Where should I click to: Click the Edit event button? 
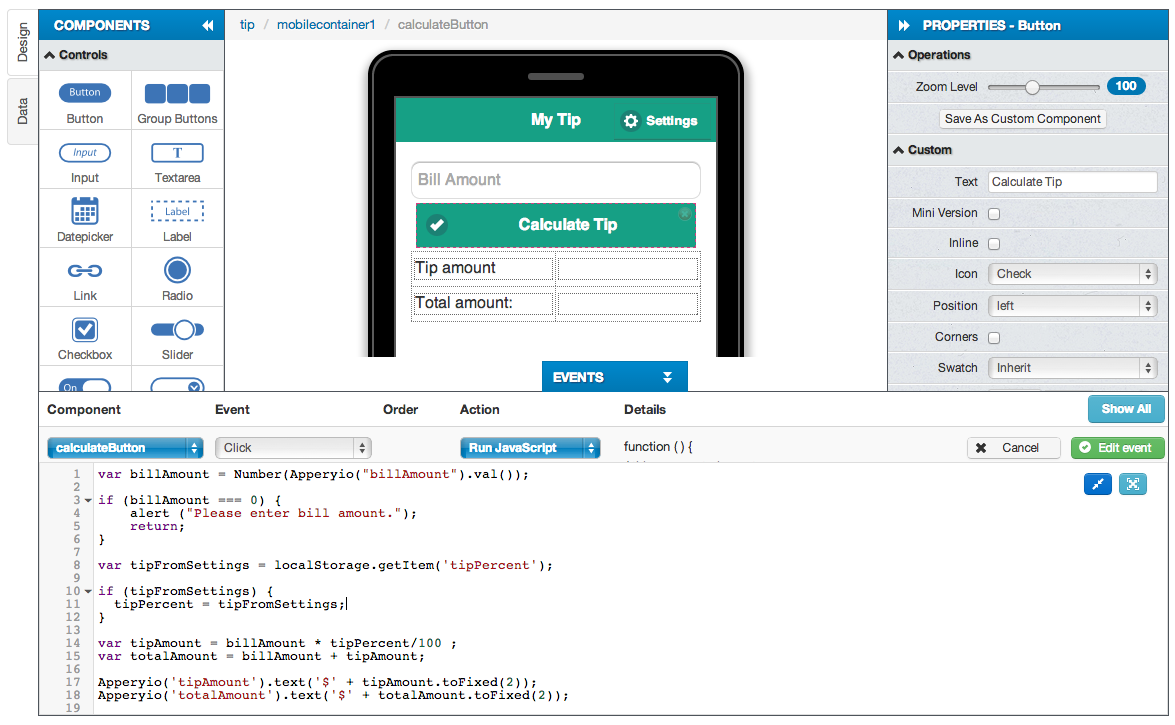(1117, 448)
